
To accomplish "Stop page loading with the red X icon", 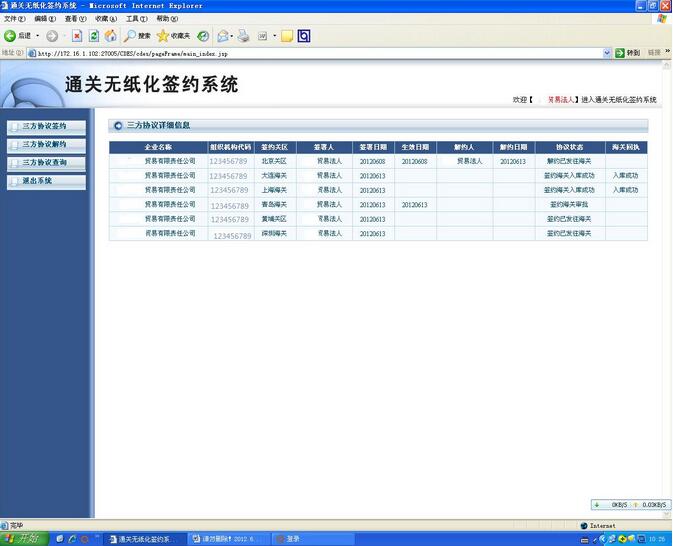I will (77, 36).
